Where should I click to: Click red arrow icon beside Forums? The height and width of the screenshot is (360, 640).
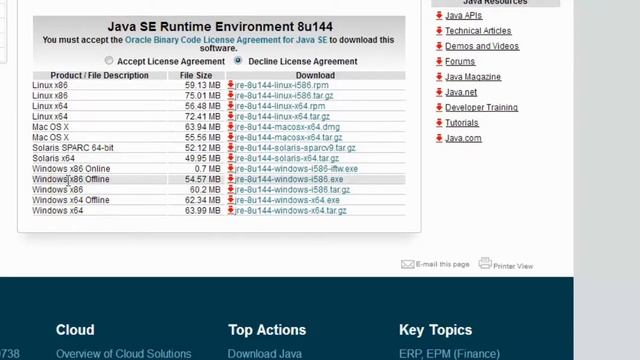[x=439, y=61]
